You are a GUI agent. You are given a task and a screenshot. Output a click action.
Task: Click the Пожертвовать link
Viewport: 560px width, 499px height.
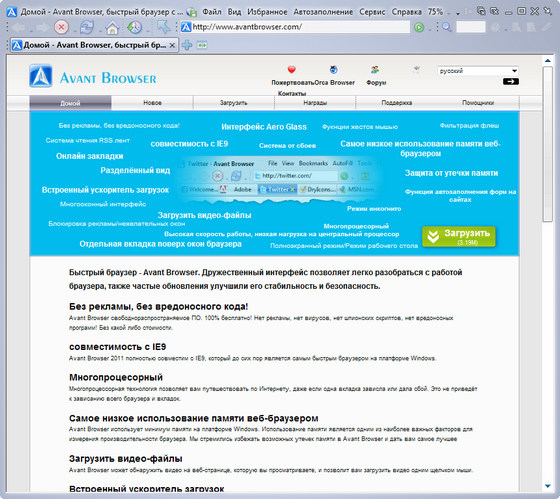(x=292, y=83)
